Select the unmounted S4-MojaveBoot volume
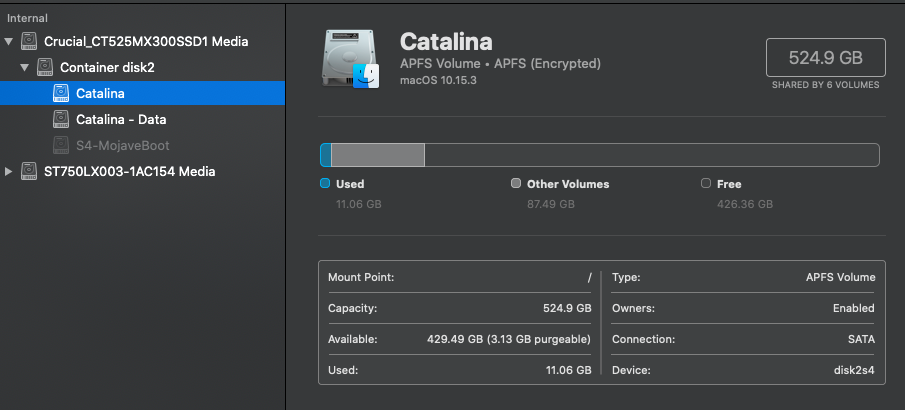This screenshot has width=905, height=410. click(x=123, y=146)
